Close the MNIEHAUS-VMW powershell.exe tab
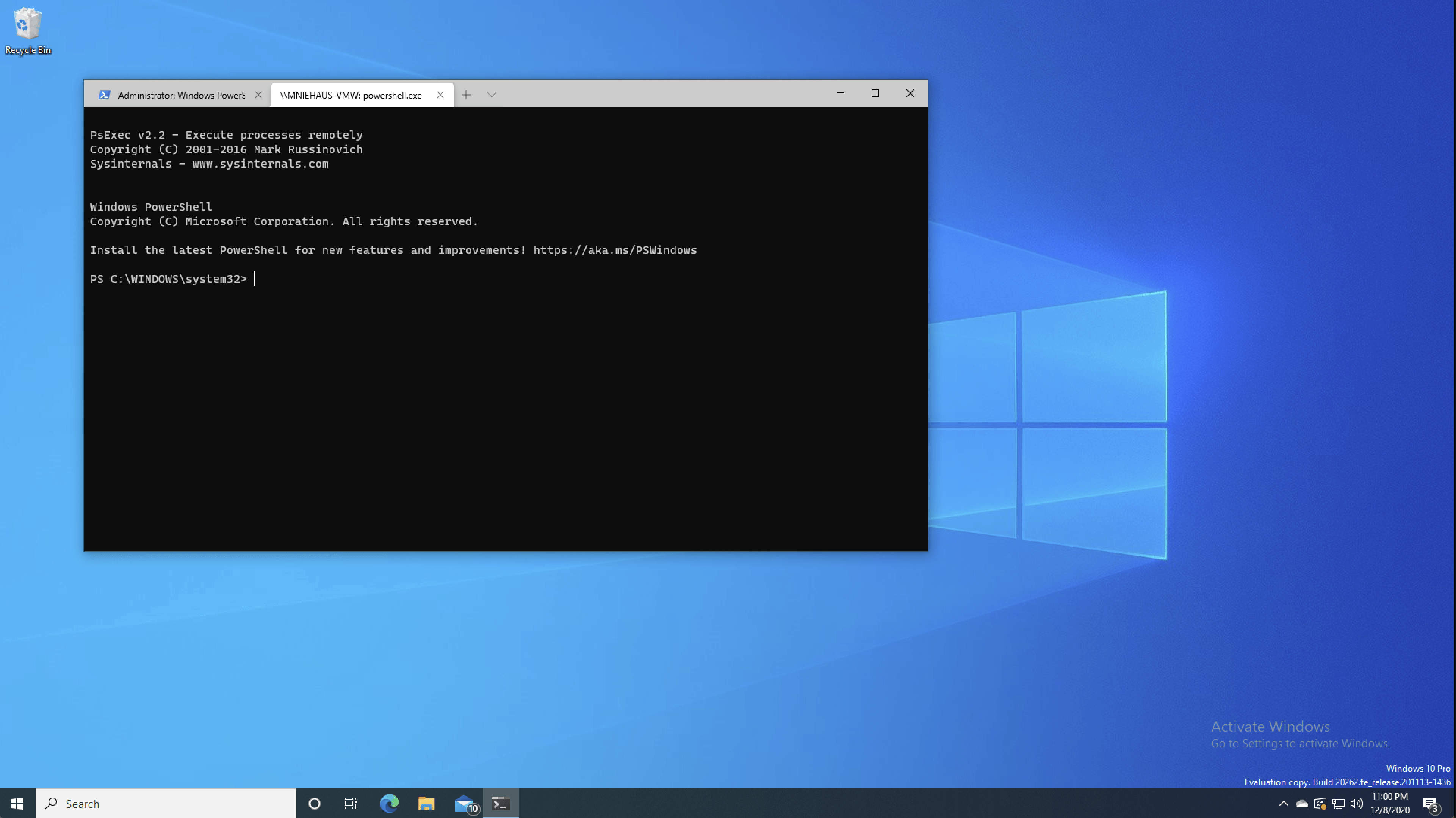This screenshot has width=1456, height=818. (x=440, y=95)
